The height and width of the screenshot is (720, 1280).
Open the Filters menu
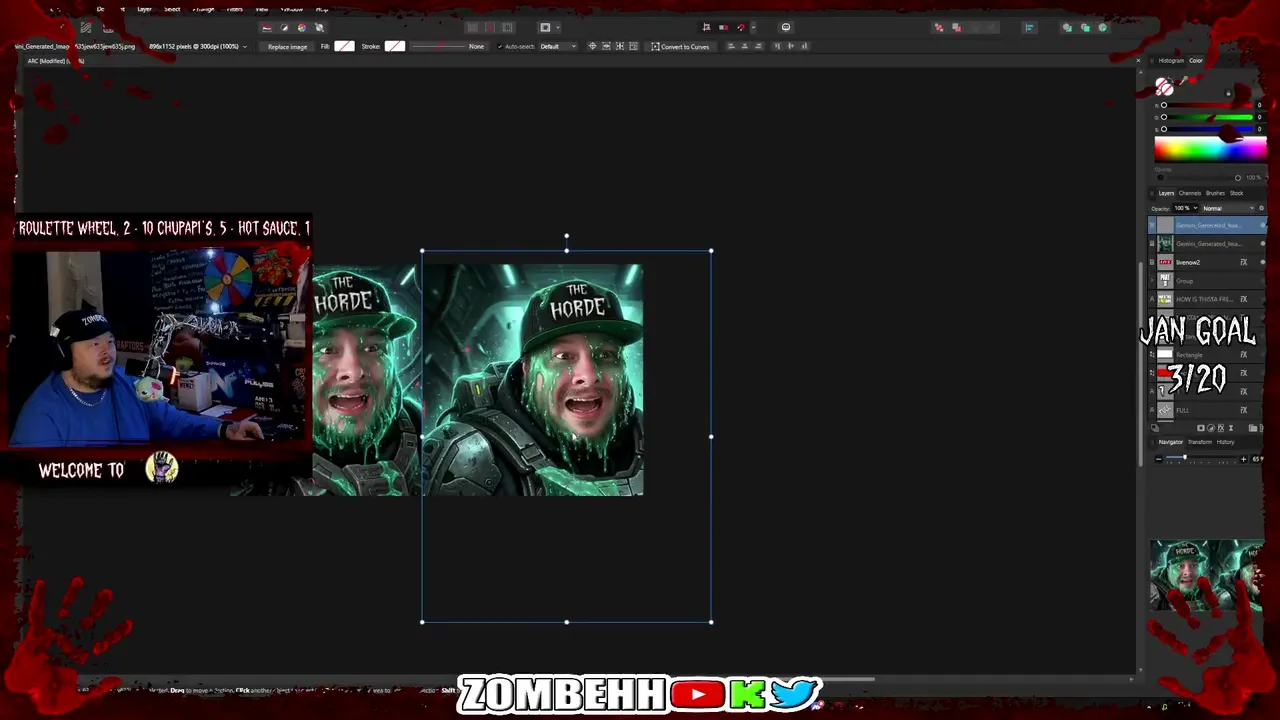click(234, 9)
